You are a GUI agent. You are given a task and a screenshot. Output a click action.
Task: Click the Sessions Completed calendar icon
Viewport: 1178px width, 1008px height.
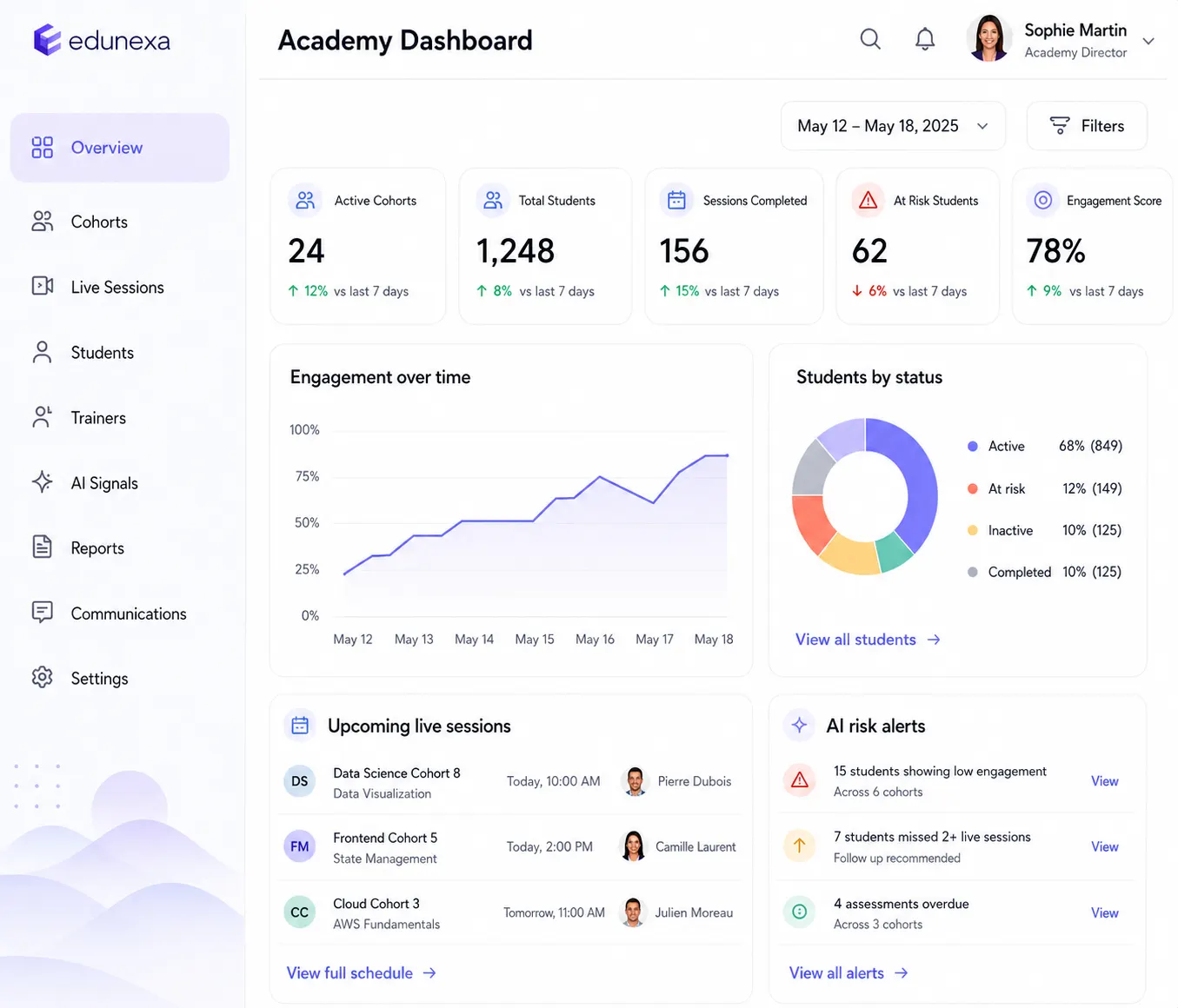coord(676,201)
